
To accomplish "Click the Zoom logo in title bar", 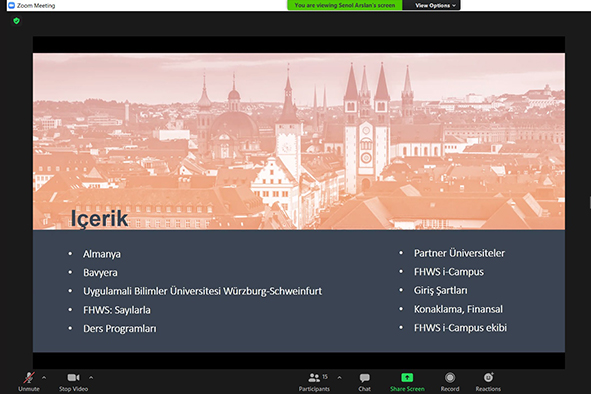I will [x=11, y=5].
